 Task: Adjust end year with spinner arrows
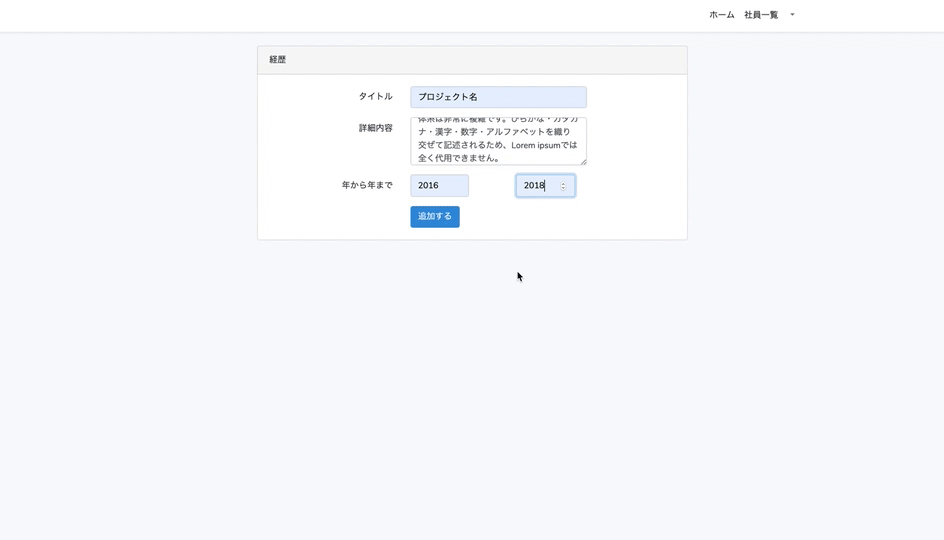click(x=563, y=186)
